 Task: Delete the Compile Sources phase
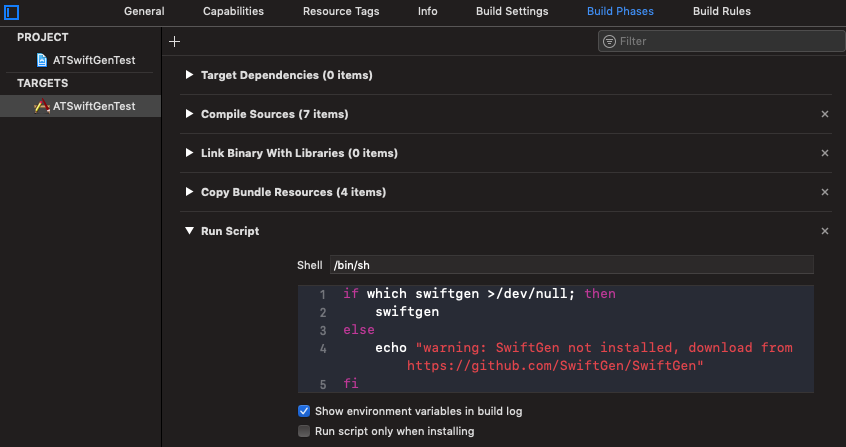(825, 114)
